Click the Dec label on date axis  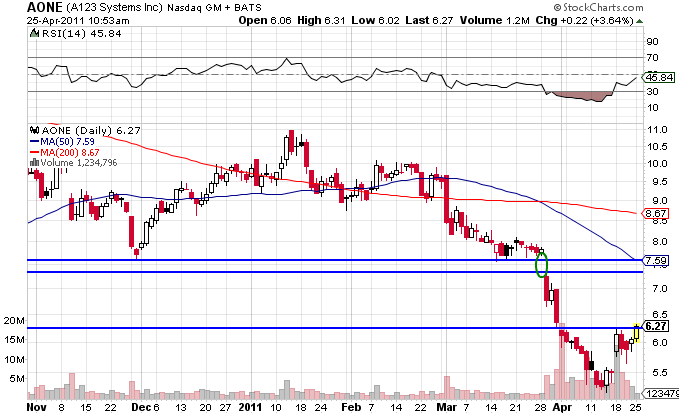point(141,407)
